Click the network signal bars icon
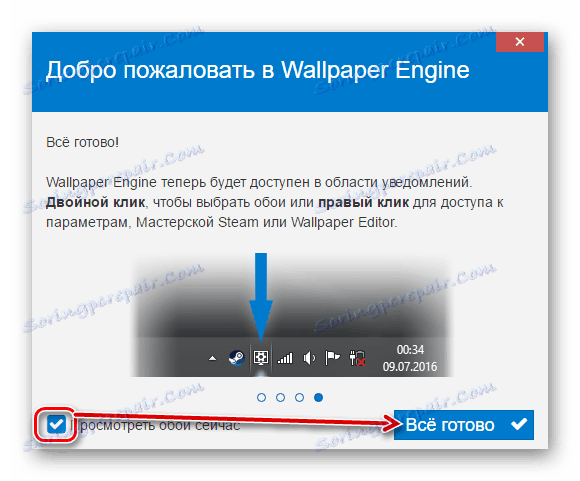The width and height of the screenshot is (580, 481). (285, 358)
